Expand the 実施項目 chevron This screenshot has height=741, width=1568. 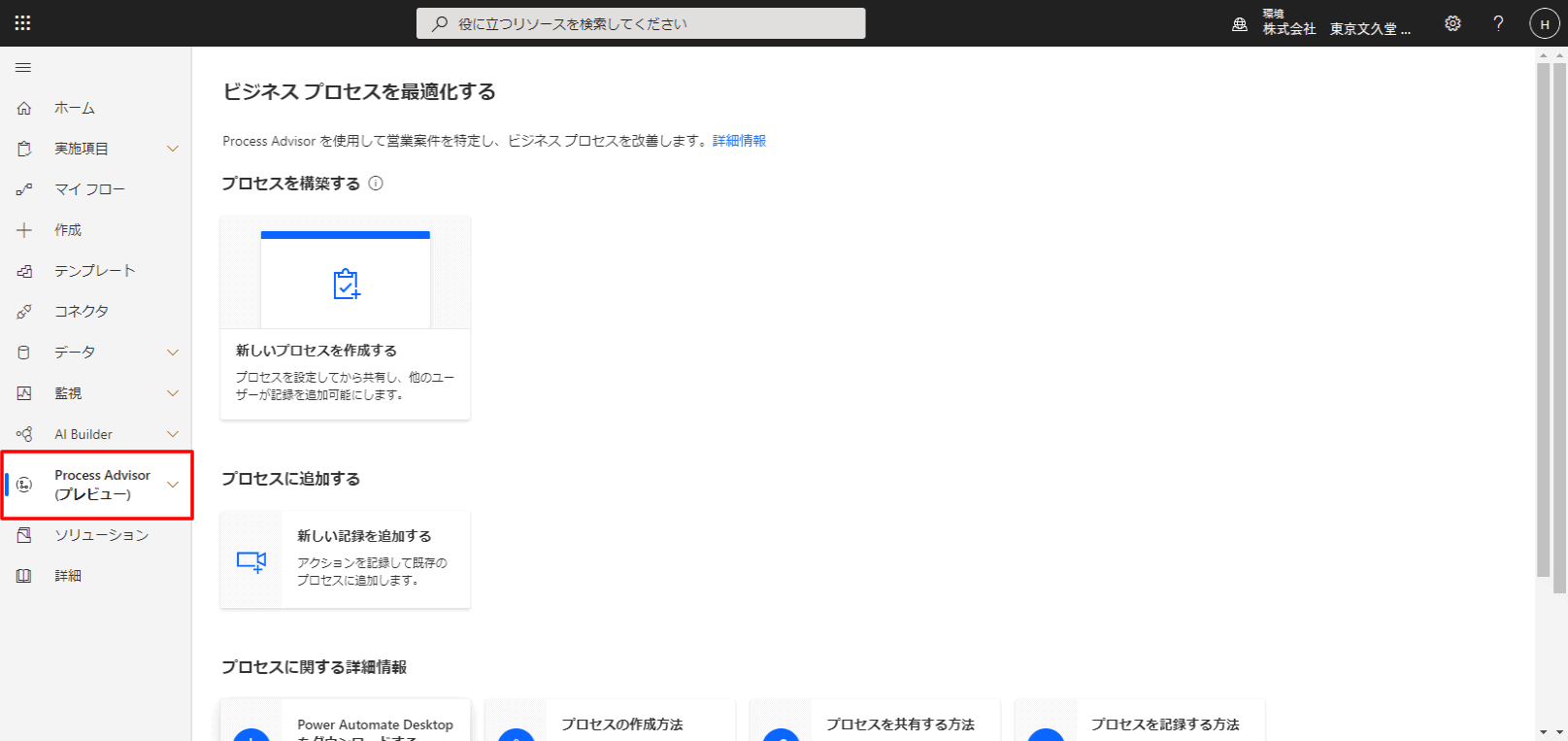[173, 149]
